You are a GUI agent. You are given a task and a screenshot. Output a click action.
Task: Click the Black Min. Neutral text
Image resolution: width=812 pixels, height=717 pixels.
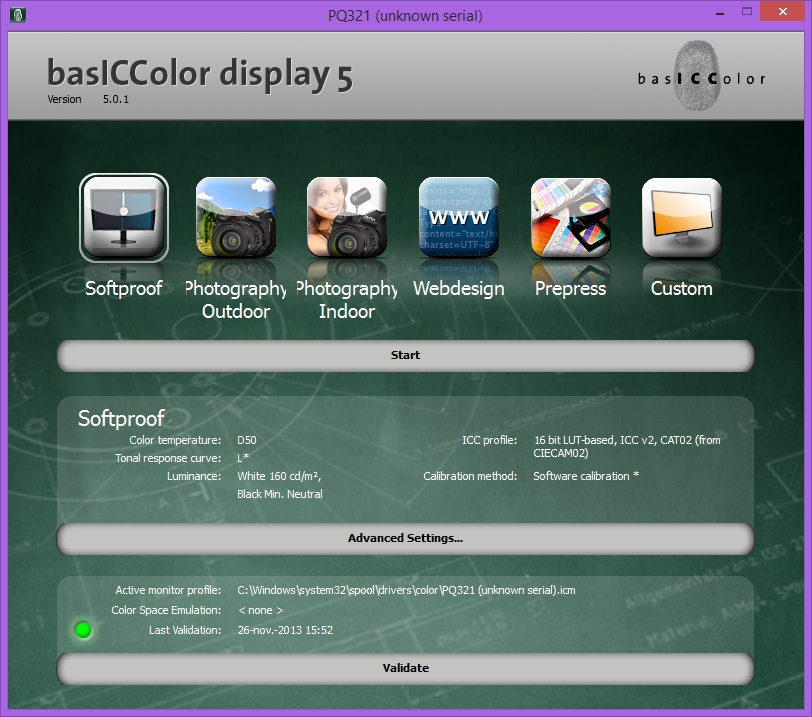280,494
